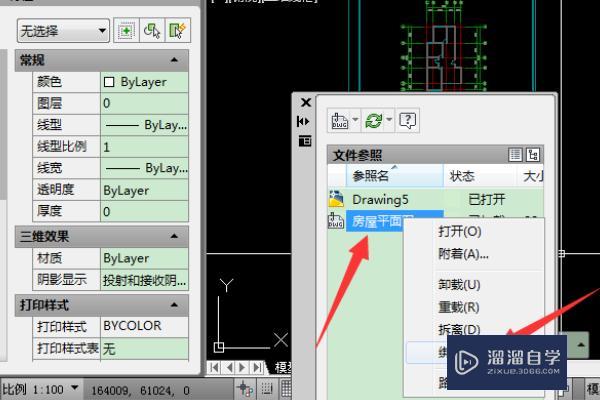Go to first layout tab arrow

point(215,368)
